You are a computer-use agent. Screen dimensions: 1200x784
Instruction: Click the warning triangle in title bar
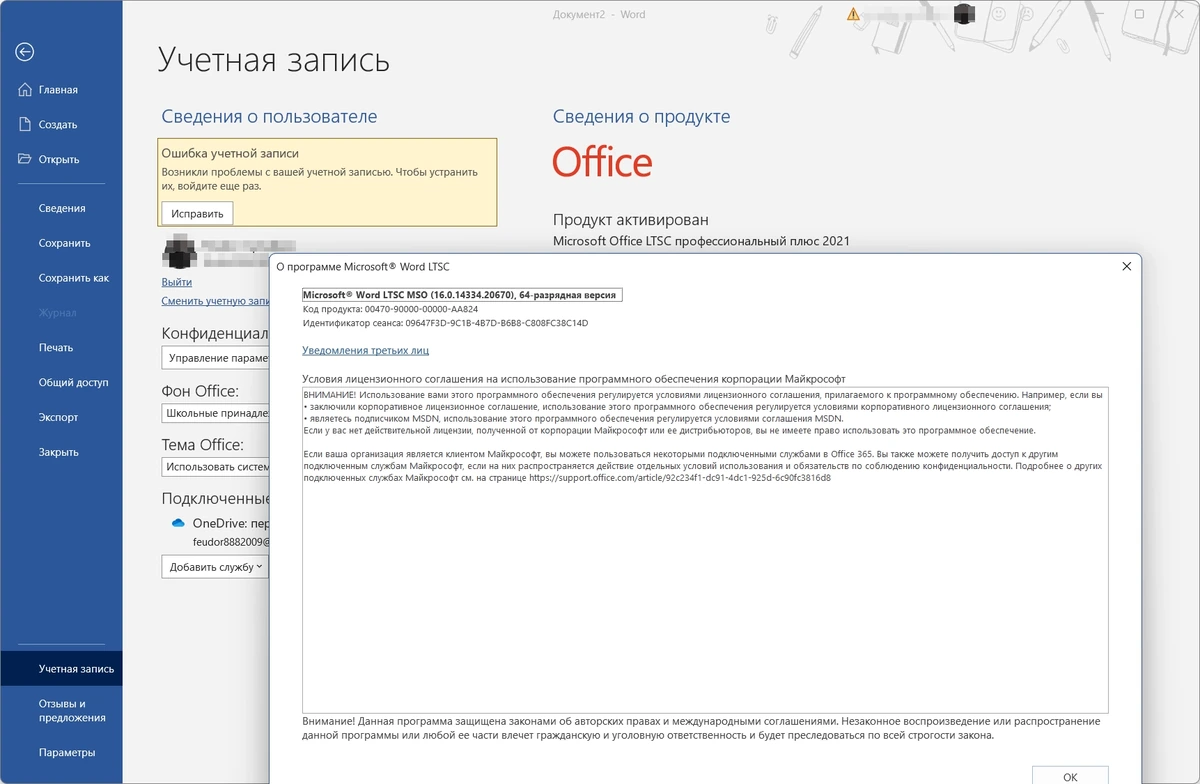coord(853,15)
